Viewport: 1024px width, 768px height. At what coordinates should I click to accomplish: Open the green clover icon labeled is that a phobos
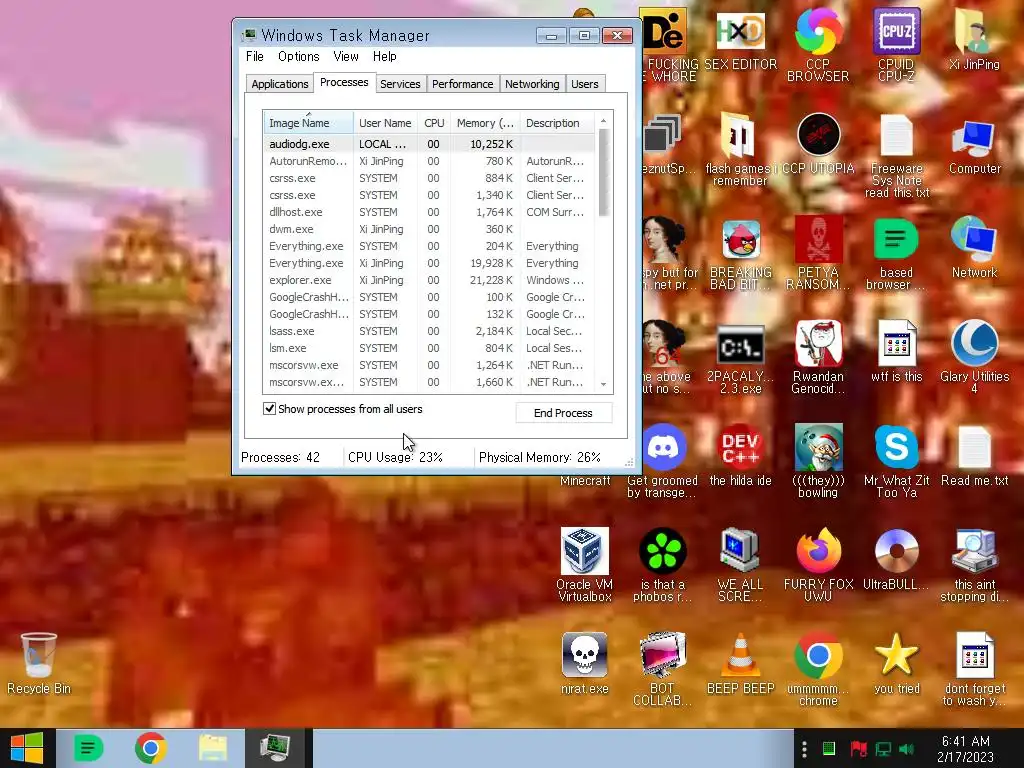(x=662, y=564)
